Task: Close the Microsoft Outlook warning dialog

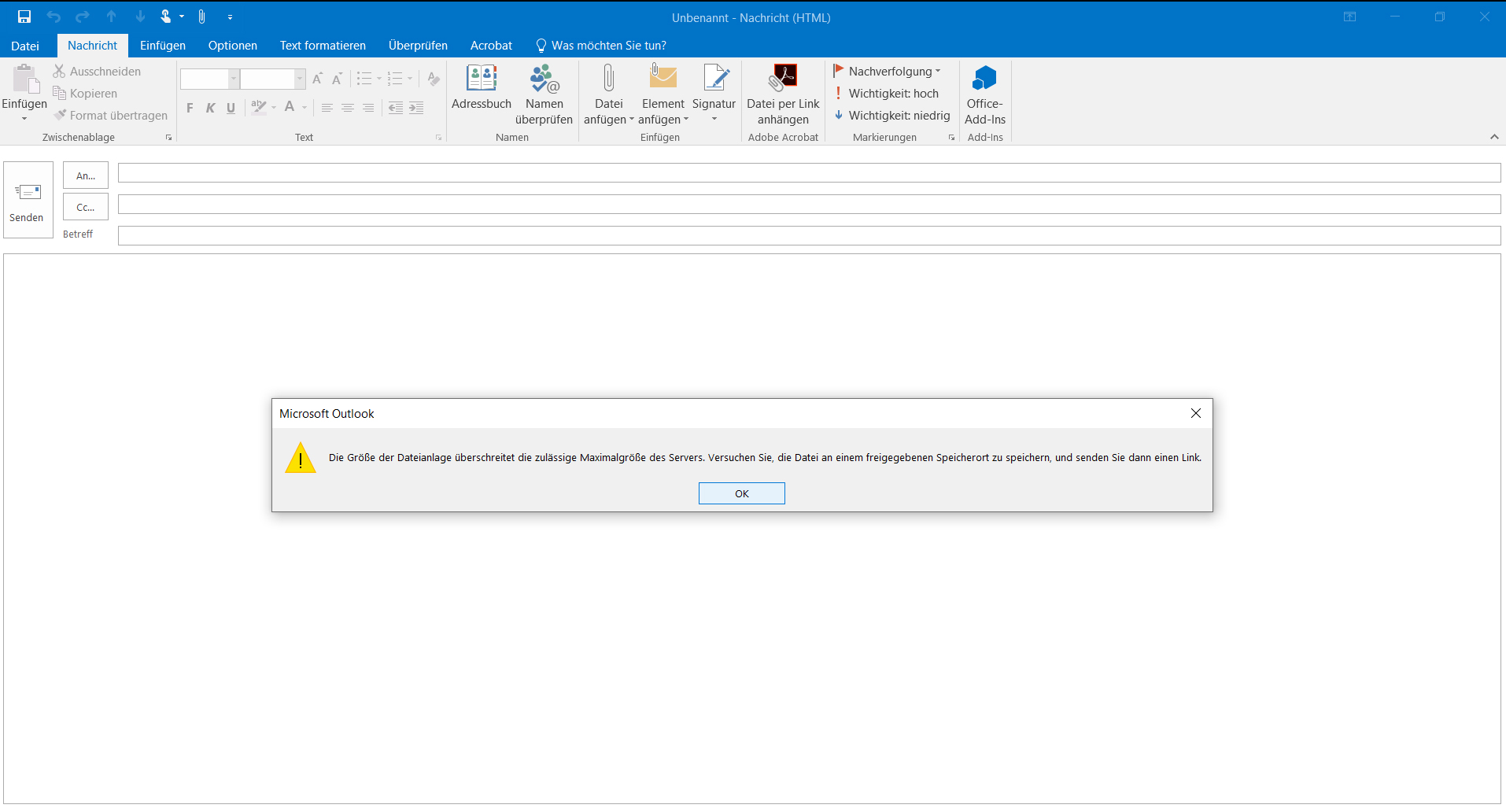Action: [1196, 413]
